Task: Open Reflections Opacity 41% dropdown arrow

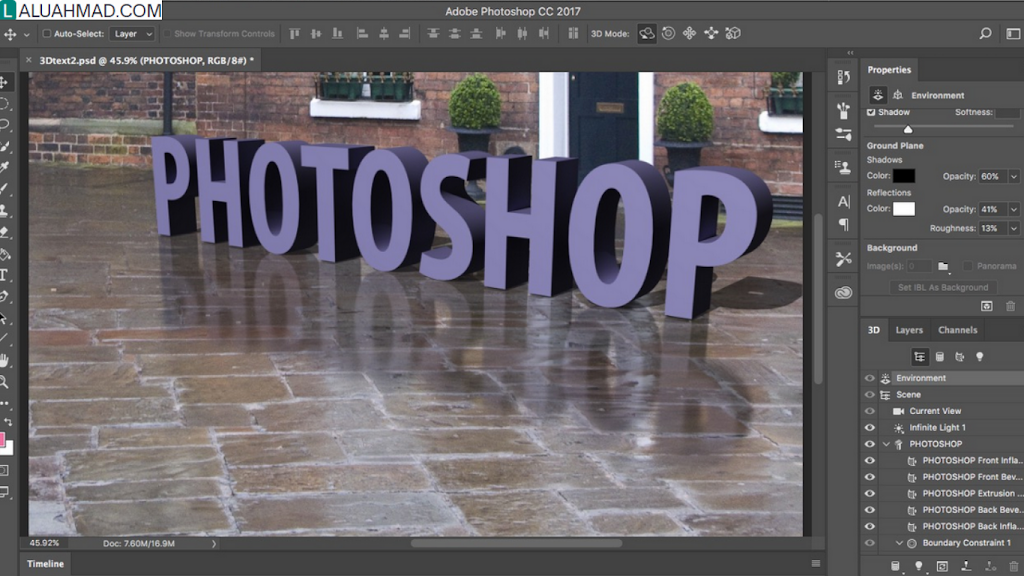Action: click(x=1014, y=209)
